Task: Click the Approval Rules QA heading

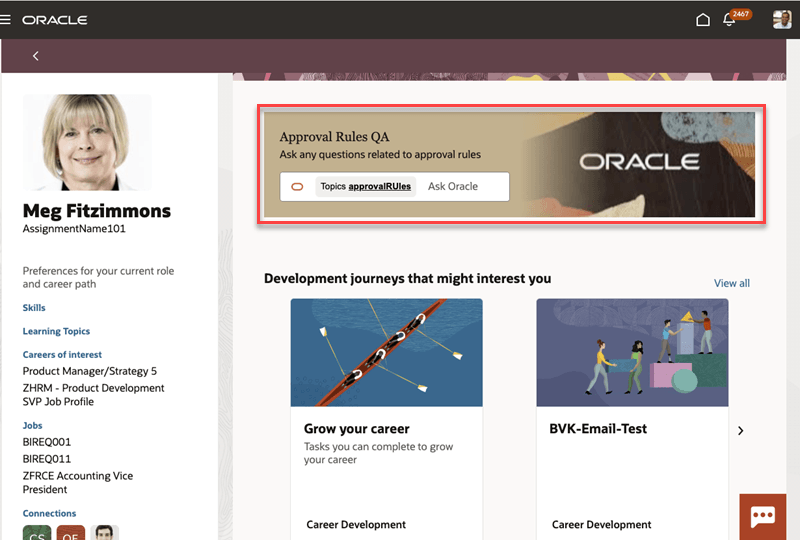Action: pos(334,137)
